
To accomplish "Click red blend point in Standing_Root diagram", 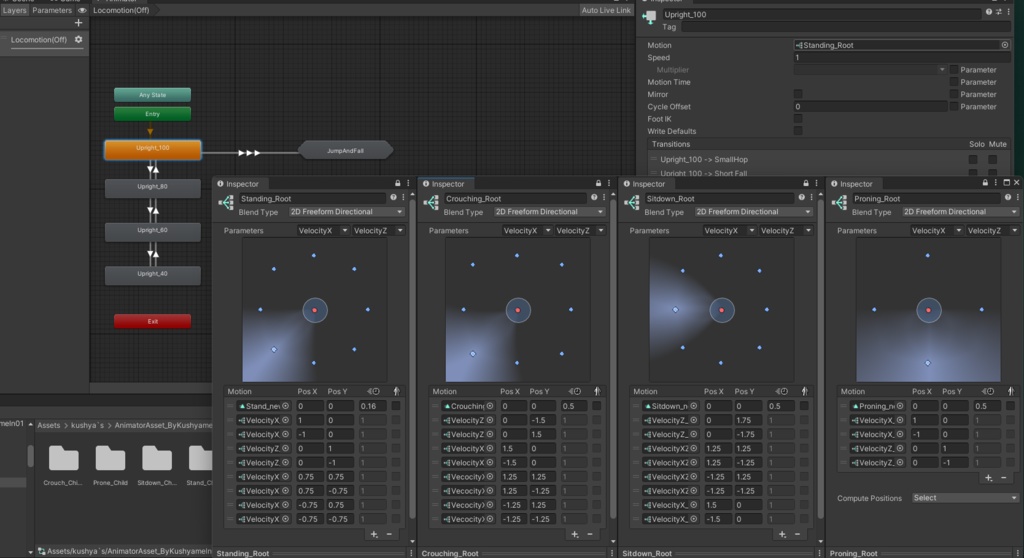I will [x=315, y=310].
